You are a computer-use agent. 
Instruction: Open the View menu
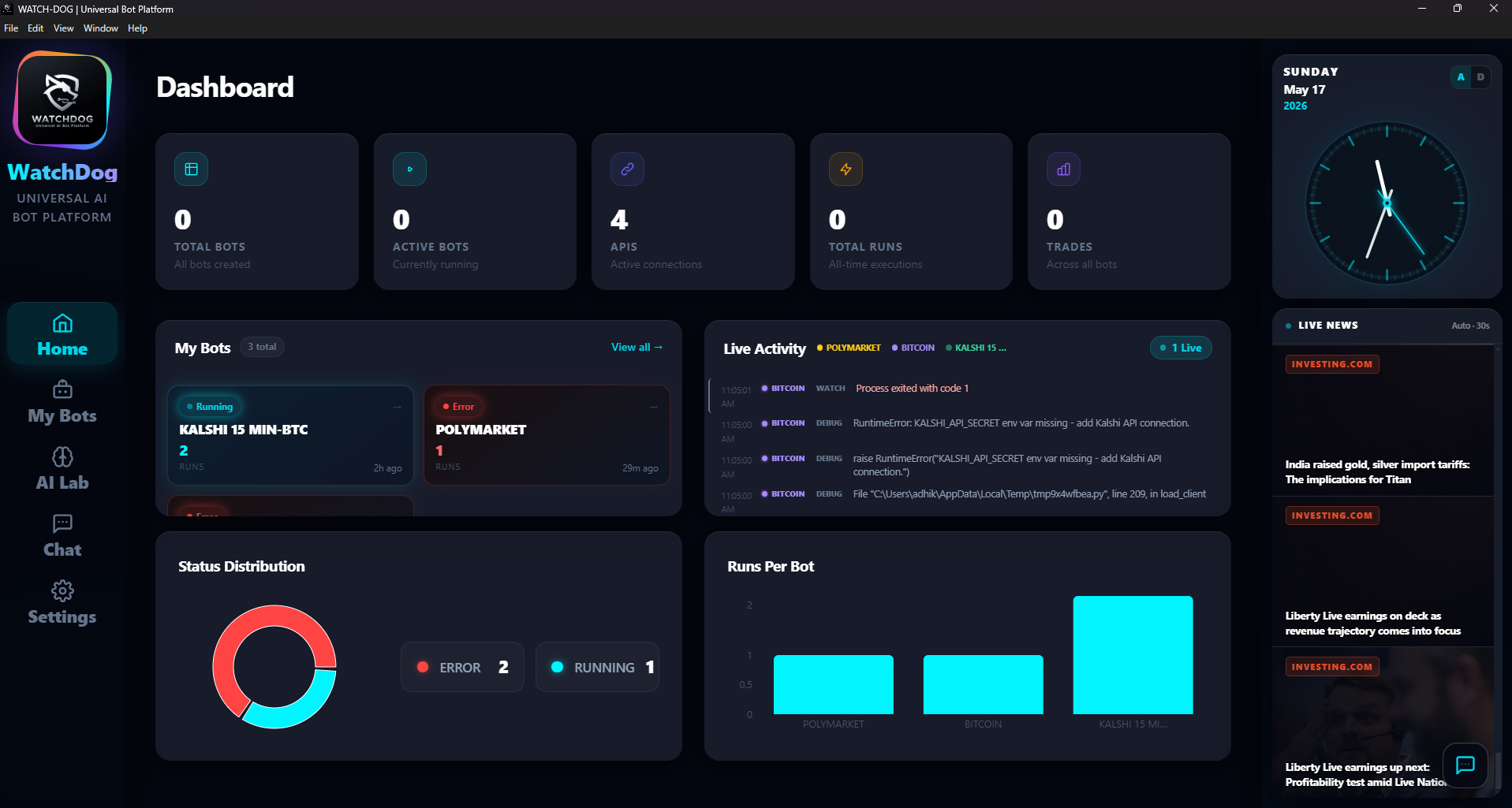tap(64, 28)
